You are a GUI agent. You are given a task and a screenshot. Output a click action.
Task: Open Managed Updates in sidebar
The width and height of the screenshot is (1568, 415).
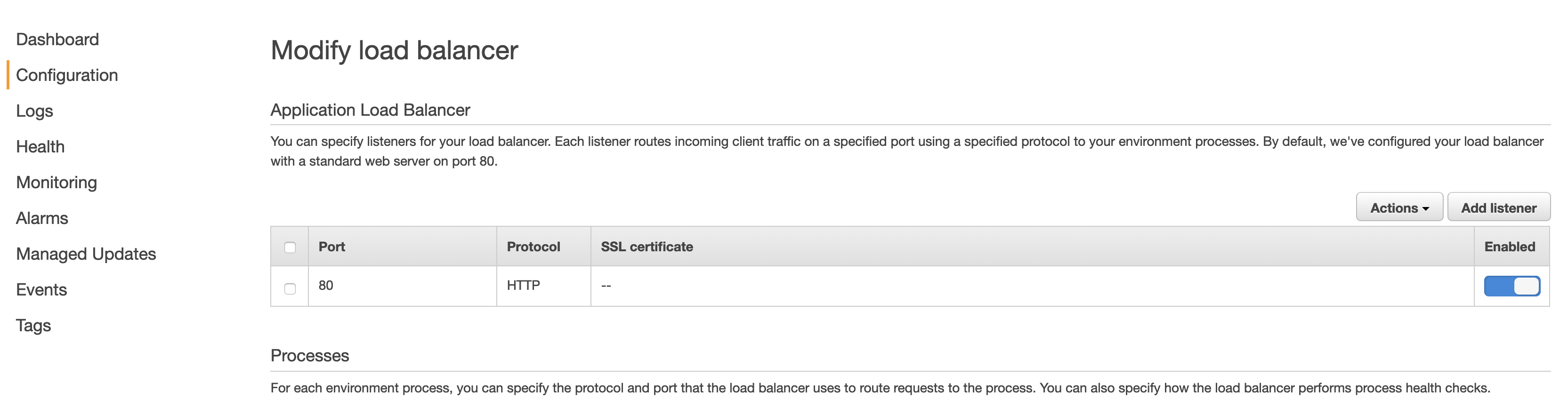[86, 255]
